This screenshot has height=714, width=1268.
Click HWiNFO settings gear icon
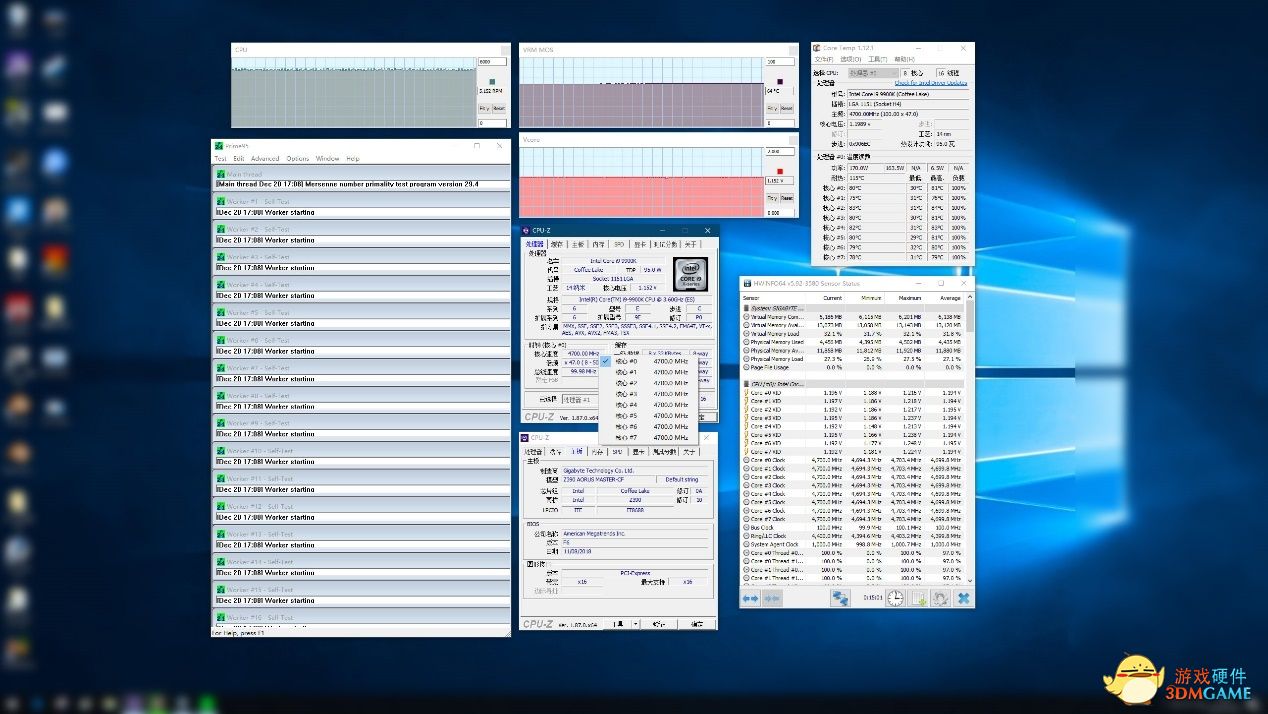tap(940, 598)
